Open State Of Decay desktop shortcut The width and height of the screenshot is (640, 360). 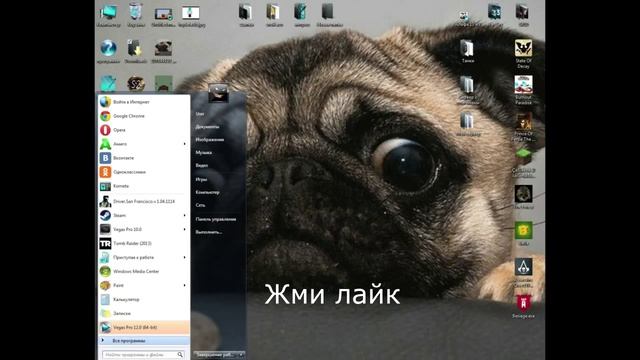[523, 53]
